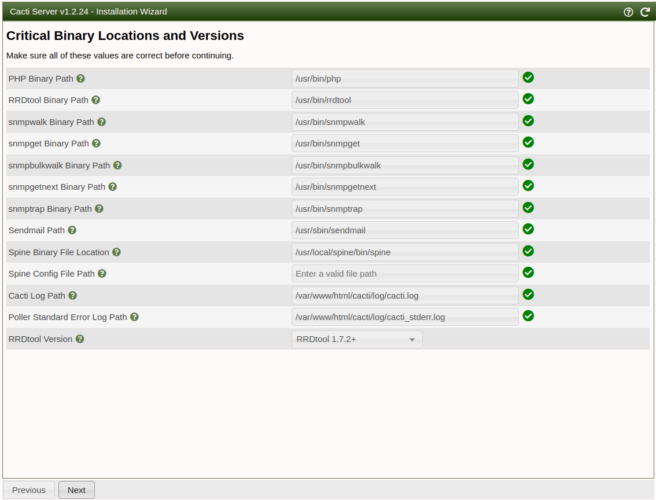This screenshot has width=656, height=500.
Task: Select the Cacti Log Path label
Action: 37,295
